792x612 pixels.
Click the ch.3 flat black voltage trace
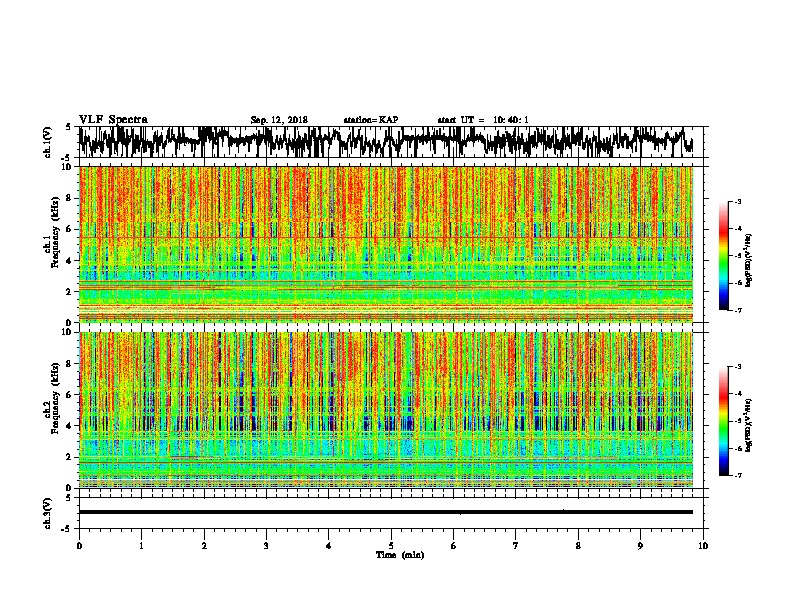(x=385, y=512)
